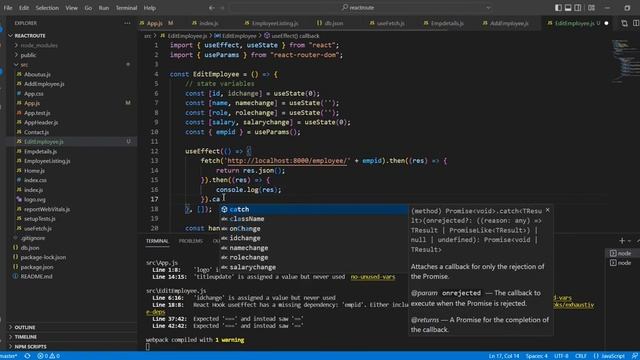The image size is (640, 360).
Task: Click the editor minimap
Action: [623, 61]
